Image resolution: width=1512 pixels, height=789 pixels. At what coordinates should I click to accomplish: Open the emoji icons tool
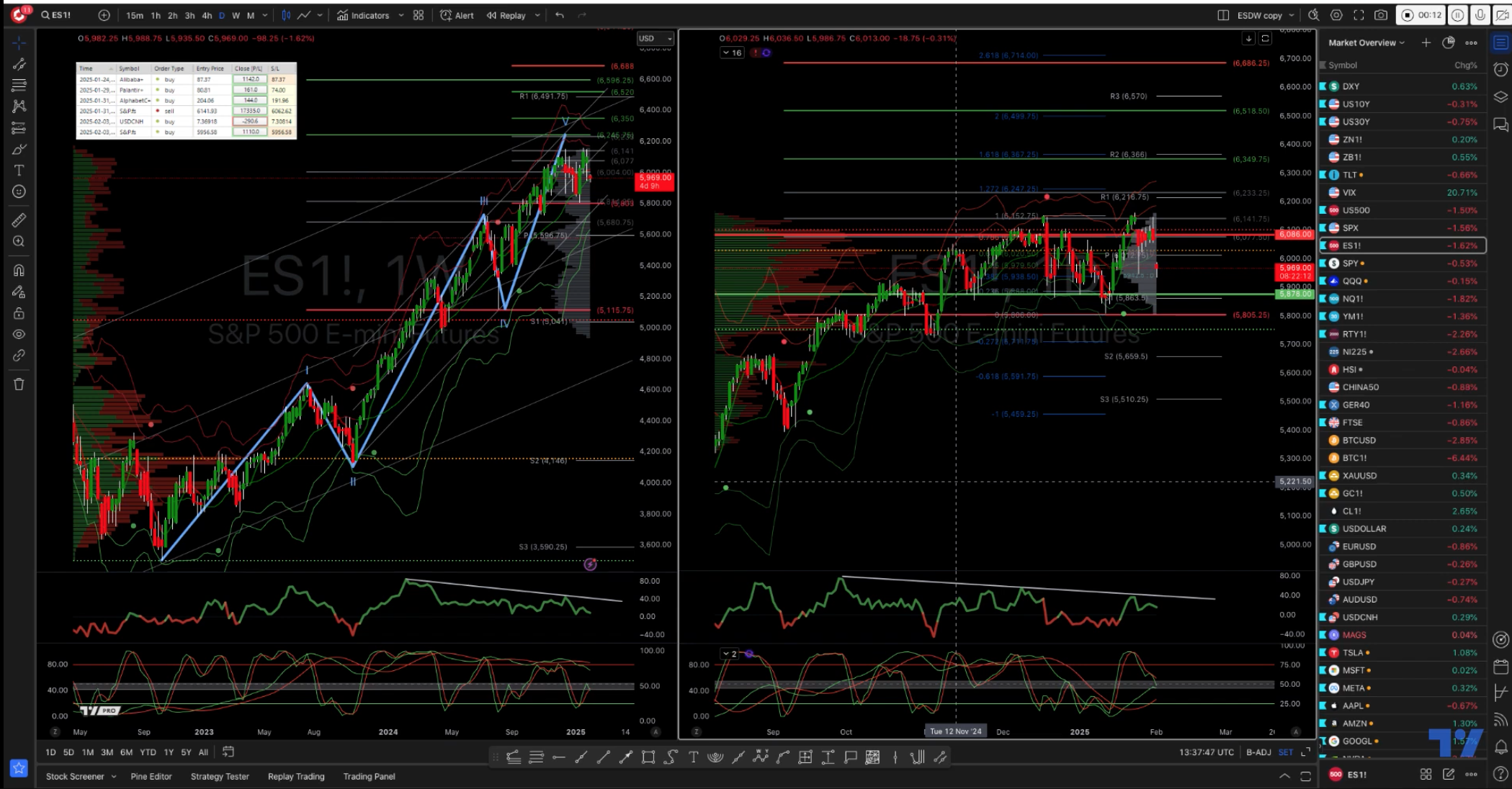pos(19,191)
